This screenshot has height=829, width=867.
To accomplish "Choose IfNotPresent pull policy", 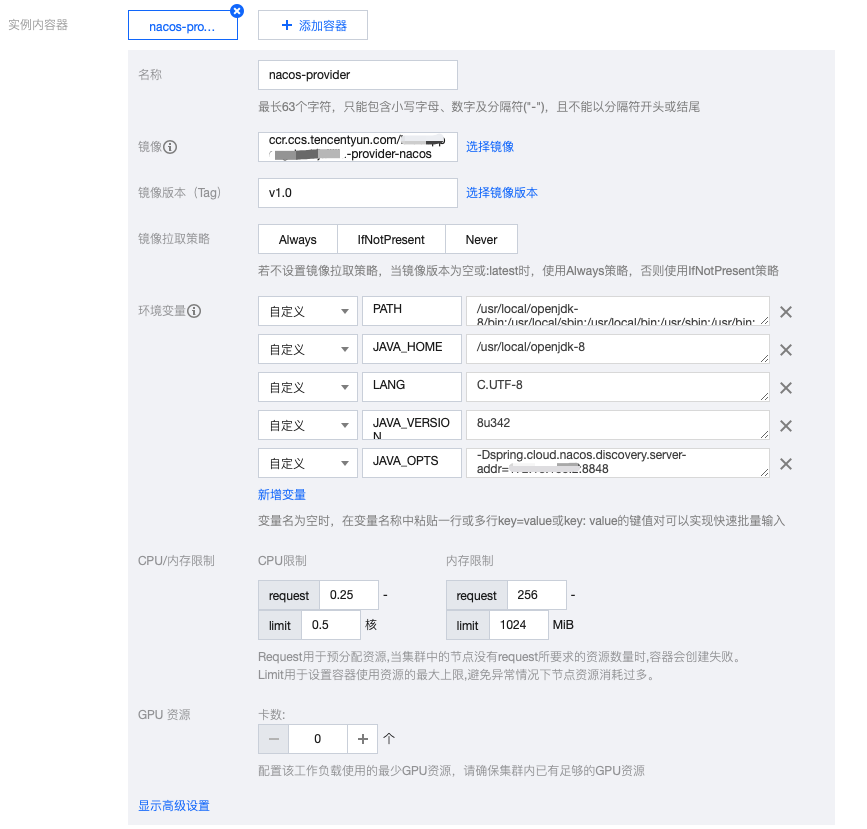I will tap(392, 240).
